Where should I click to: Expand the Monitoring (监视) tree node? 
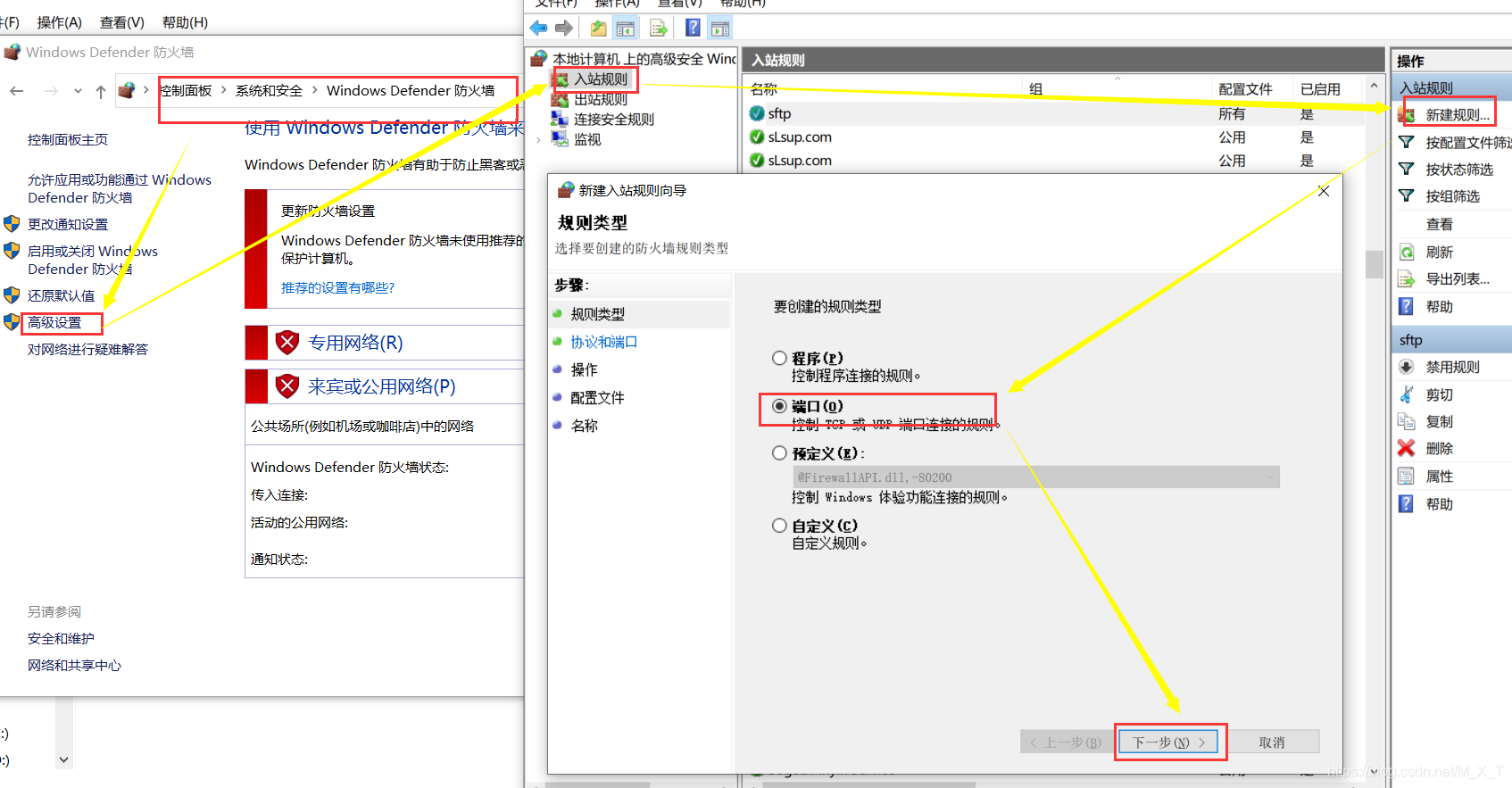pos(538,140)
